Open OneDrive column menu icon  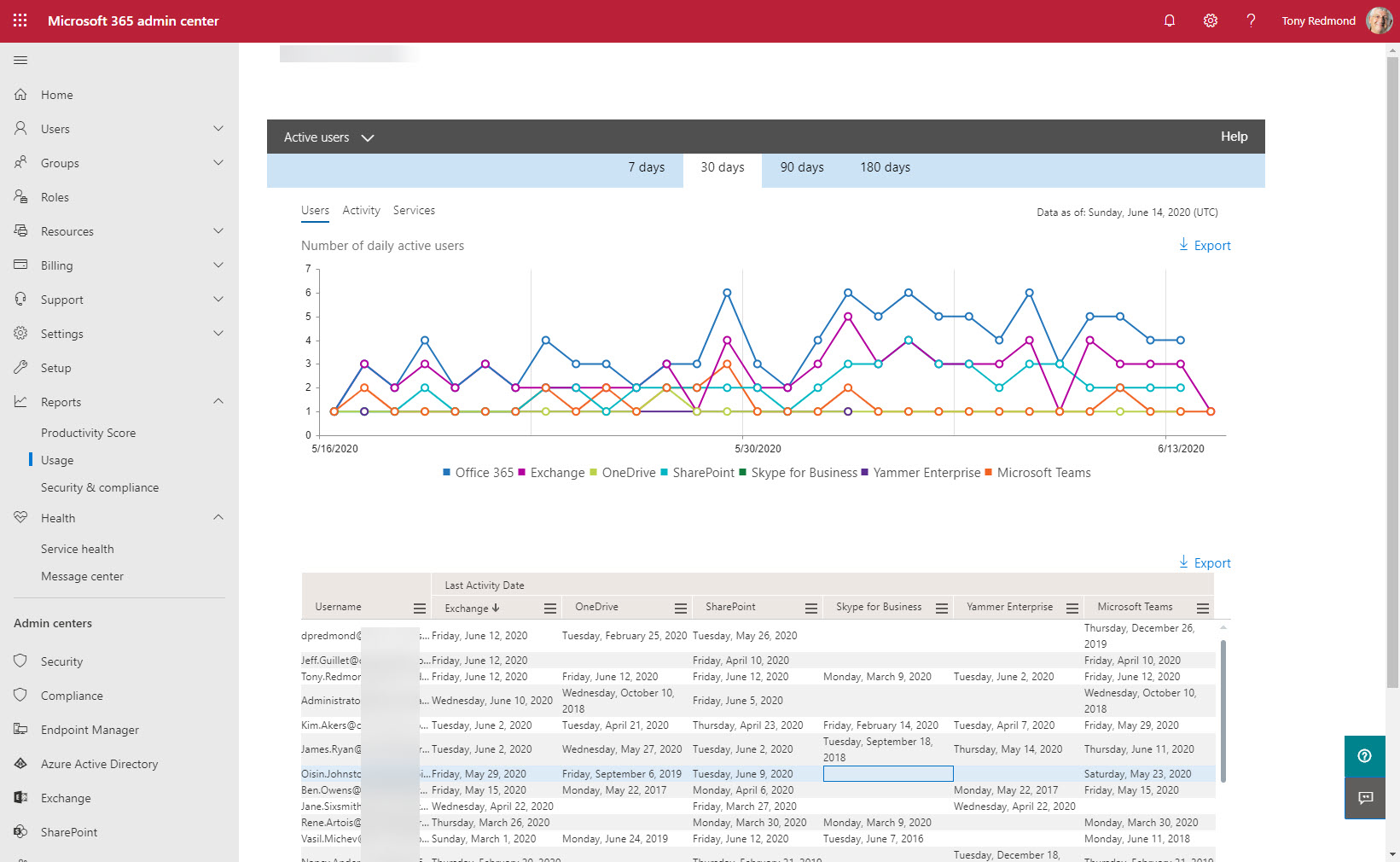(681, 609)
